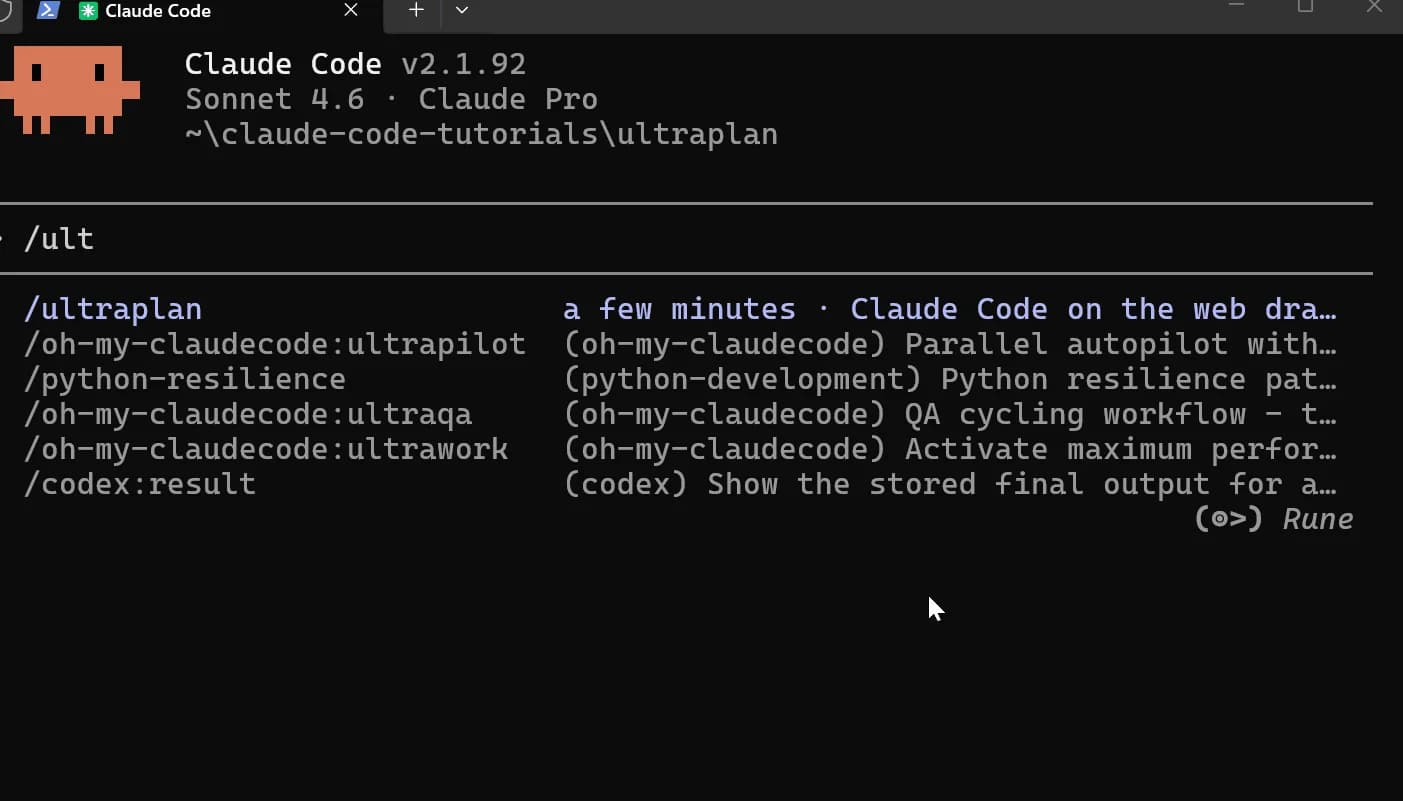Click the Sonnet 4.6 Claude Pro label
This screenshot has width=1403, height=801.
tap(390, 98)
